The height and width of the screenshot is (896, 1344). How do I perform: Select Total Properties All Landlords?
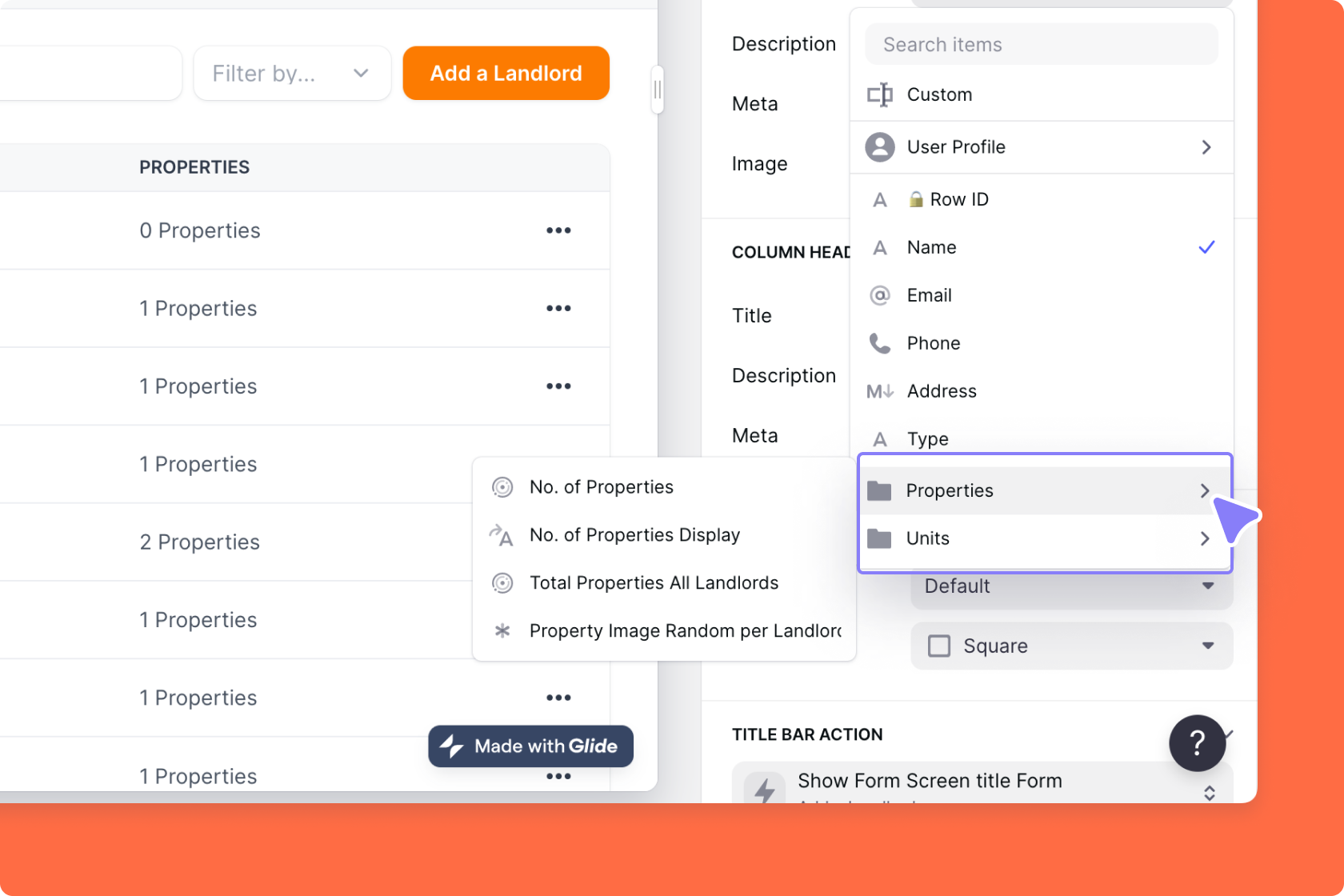pyautogui.click(x=654, y=583)
